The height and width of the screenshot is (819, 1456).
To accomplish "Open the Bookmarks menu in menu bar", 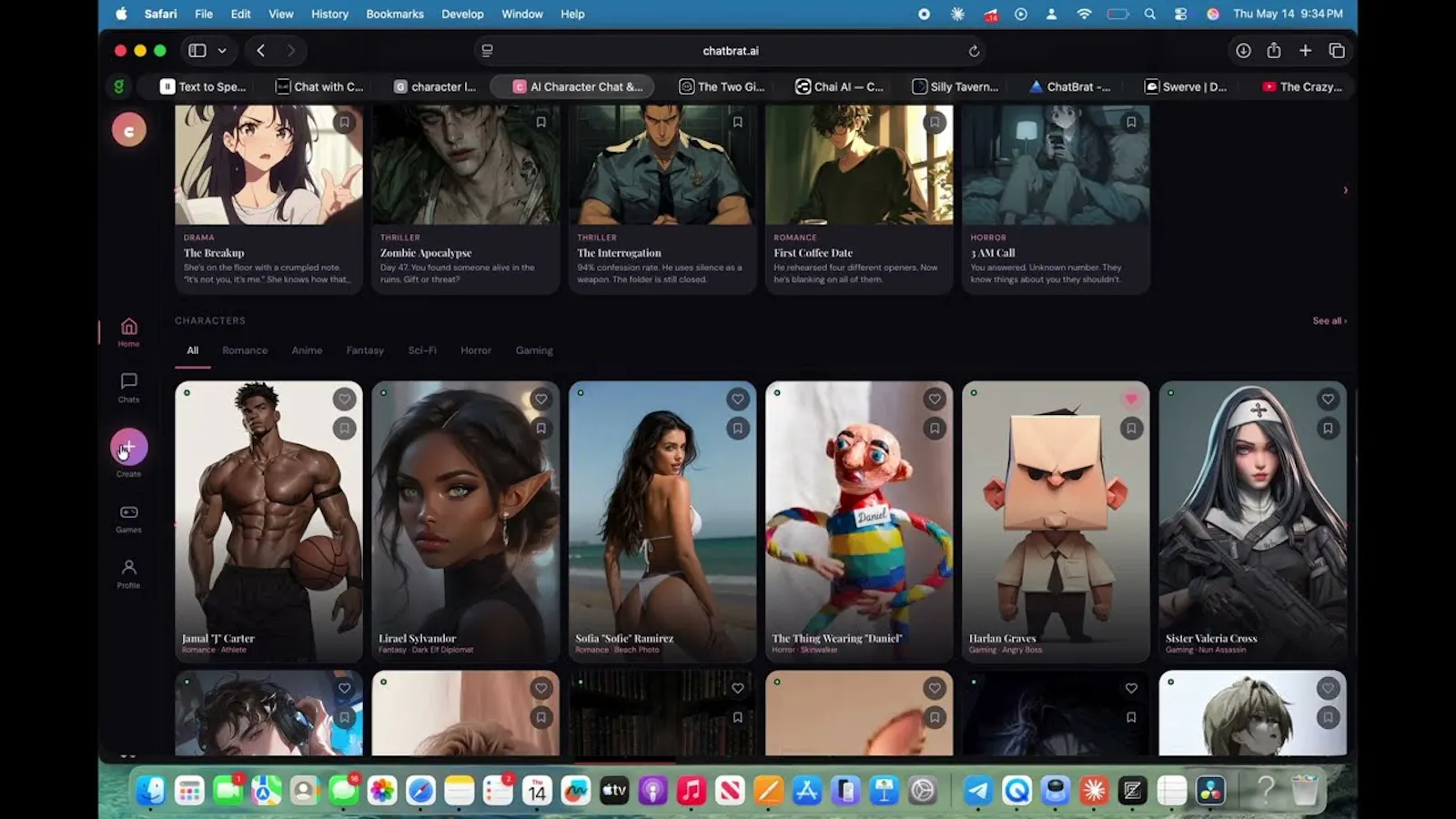I will coord(395,14).
